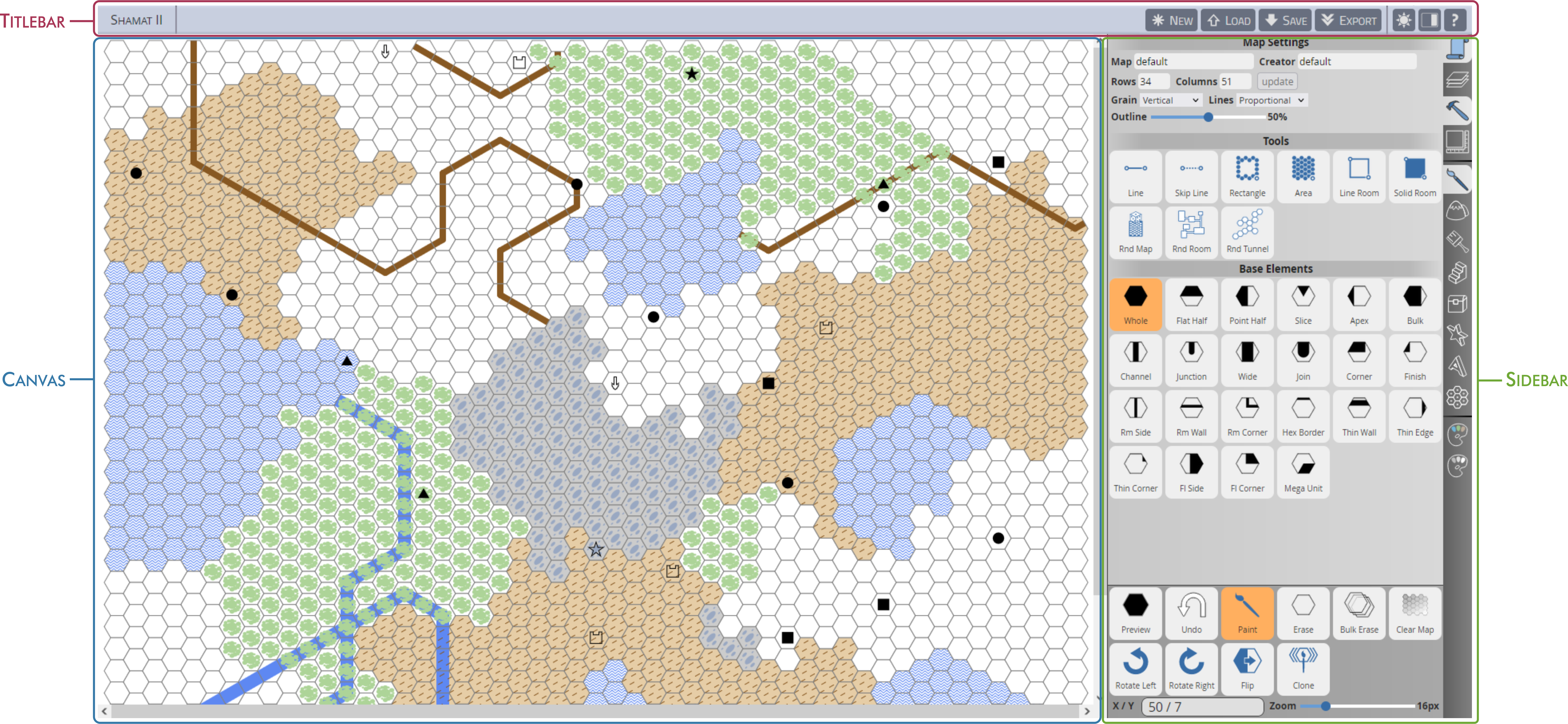
Task: Choose the Rectangle tool
Action: 1247,176
